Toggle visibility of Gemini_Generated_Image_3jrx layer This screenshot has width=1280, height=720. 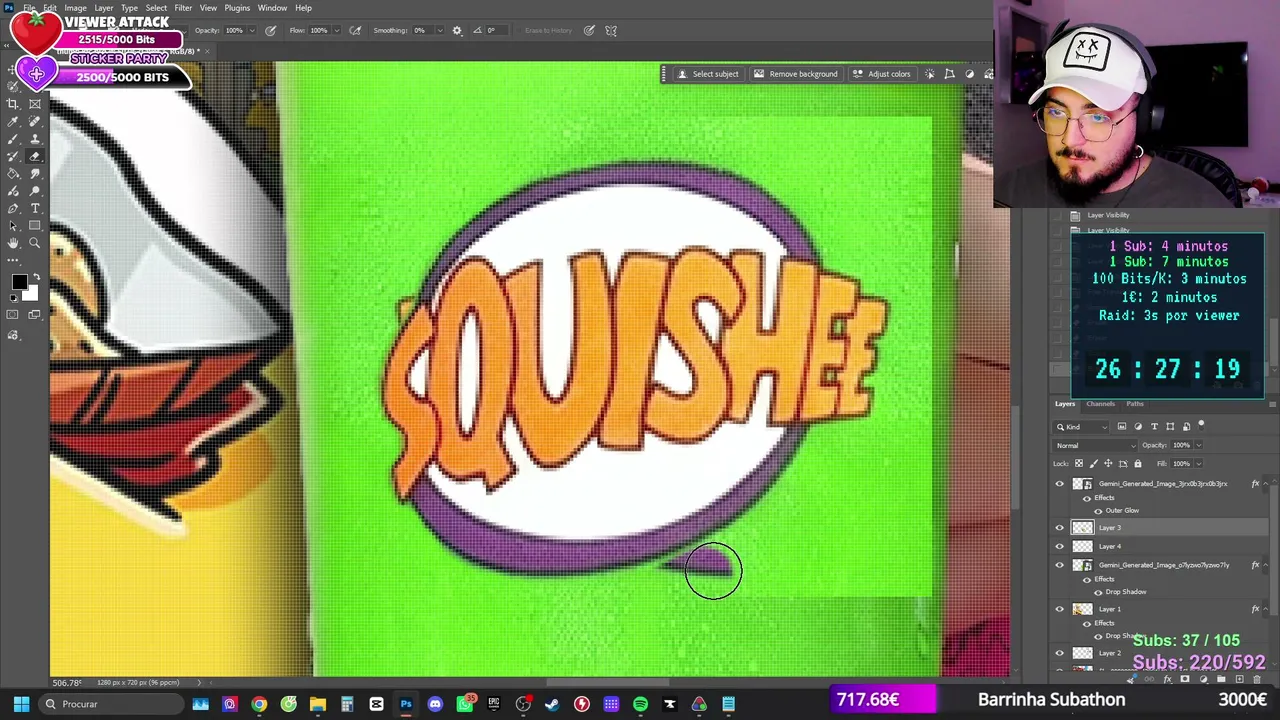(x=1060, y=484)
